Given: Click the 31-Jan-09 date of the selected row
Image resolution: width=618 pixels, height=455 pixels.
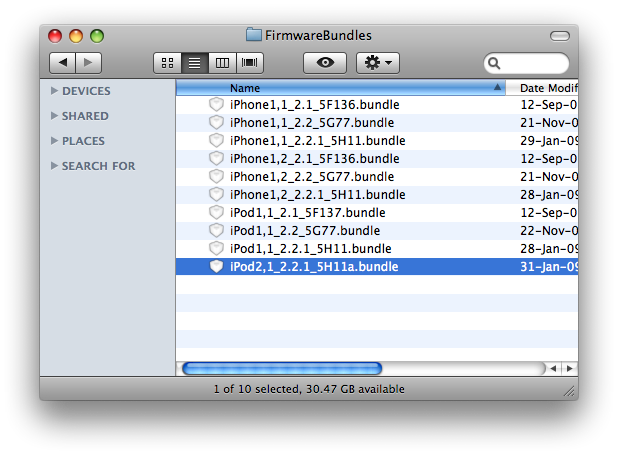Looking at the screenshot, I should 549,267.
